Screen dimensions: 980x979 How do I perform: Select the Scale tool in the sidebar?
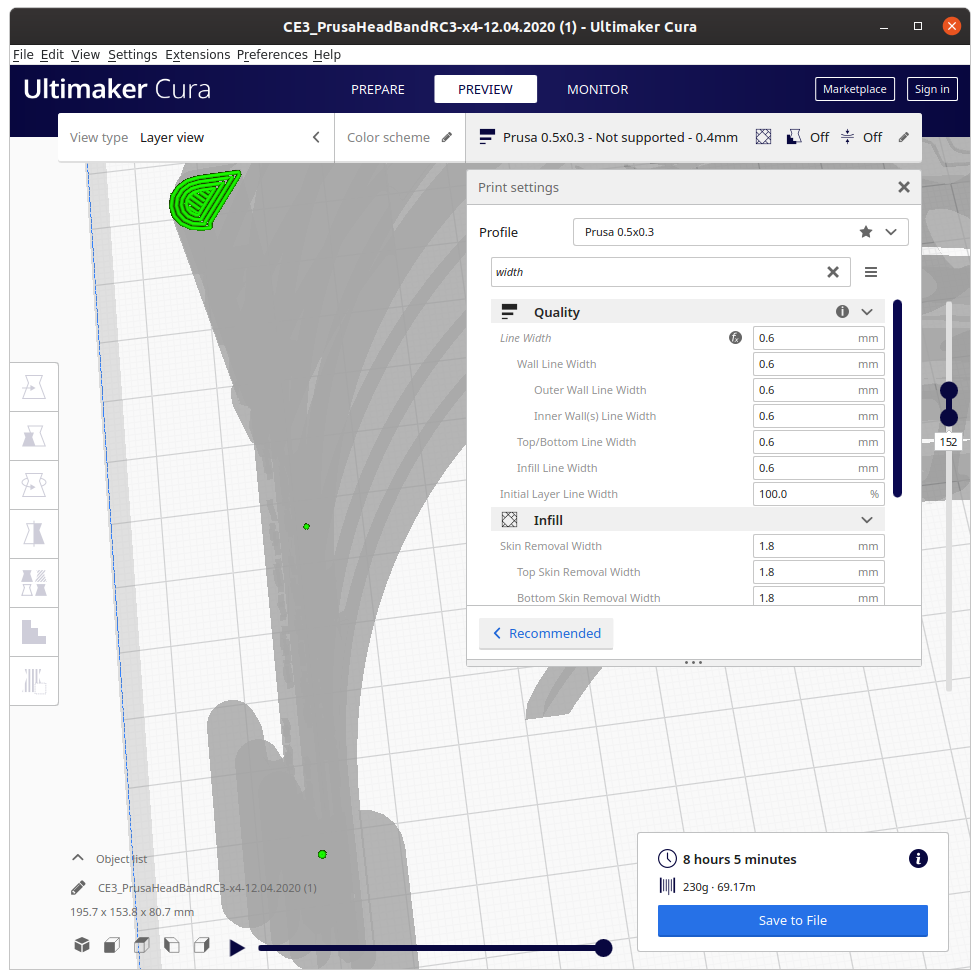34,435
